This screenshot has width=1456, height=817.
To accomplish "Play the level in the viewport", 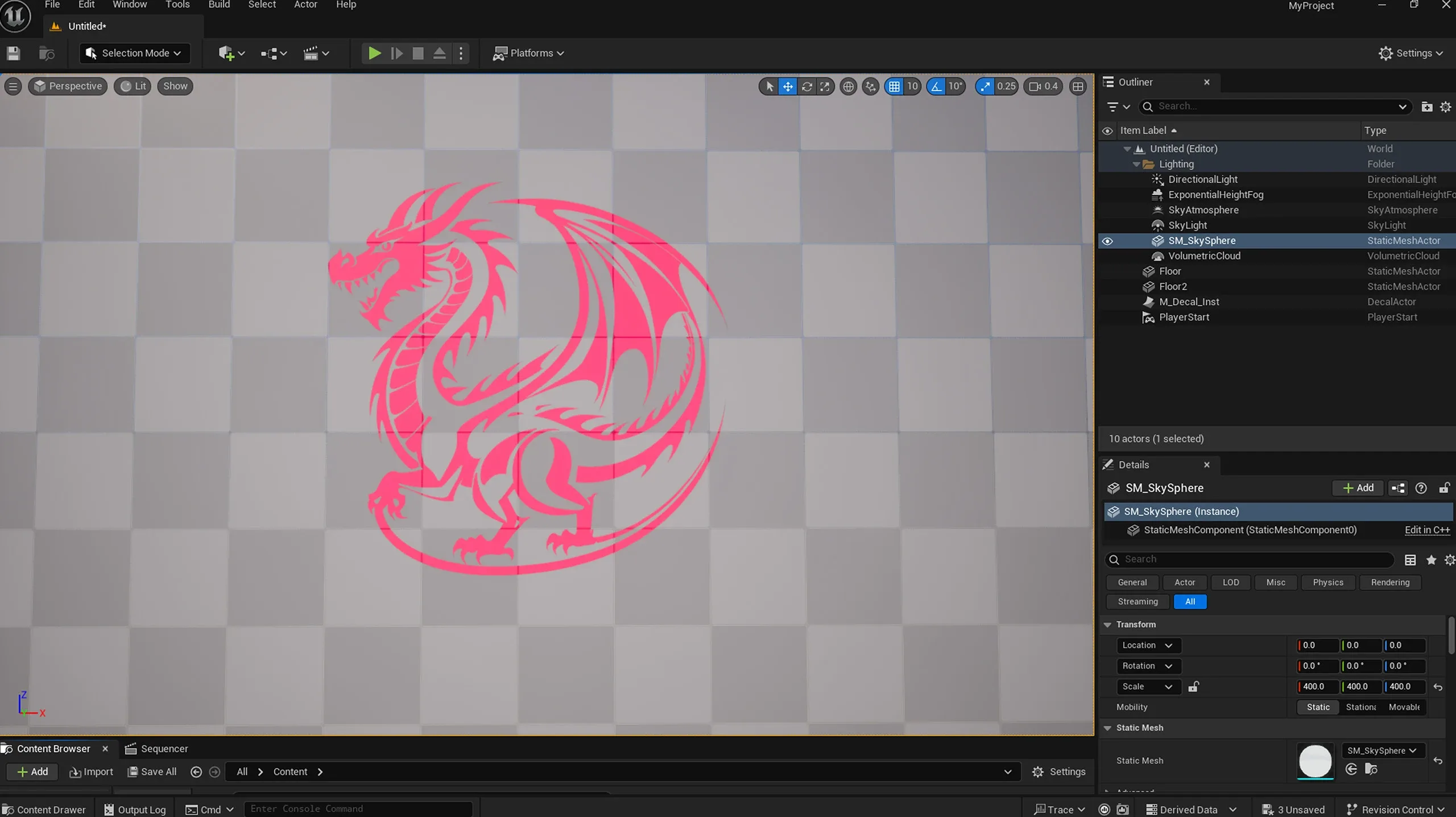I will [374, 53].
